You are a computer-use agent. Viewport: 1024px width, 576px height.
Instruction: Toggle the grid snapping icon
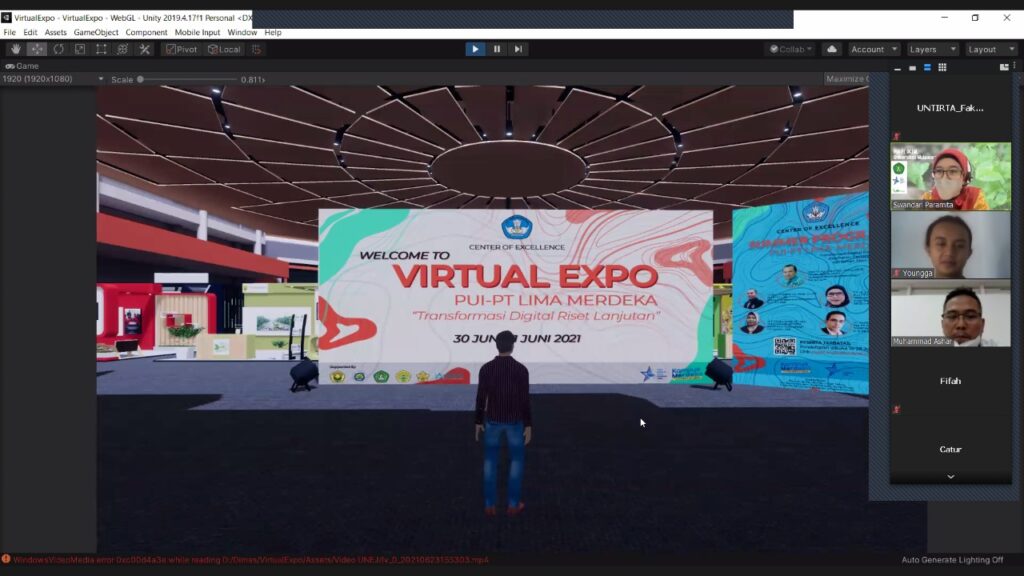point(256,49)
